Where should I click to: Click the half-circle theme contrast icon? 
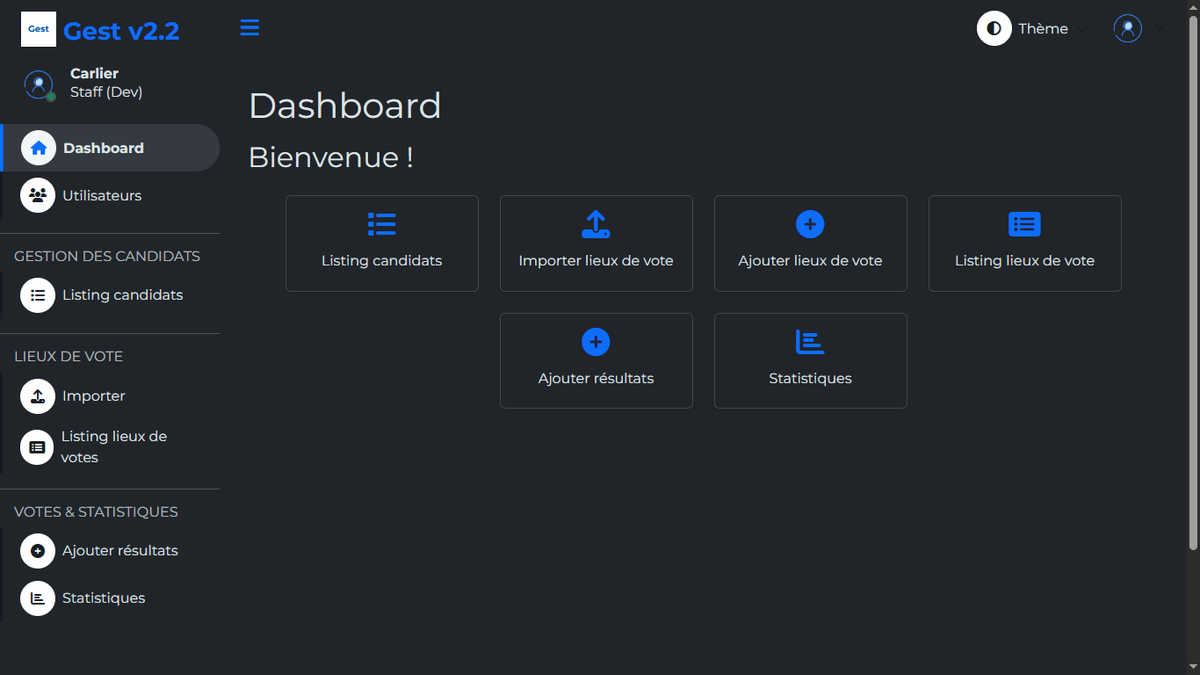tap(994, 29)
